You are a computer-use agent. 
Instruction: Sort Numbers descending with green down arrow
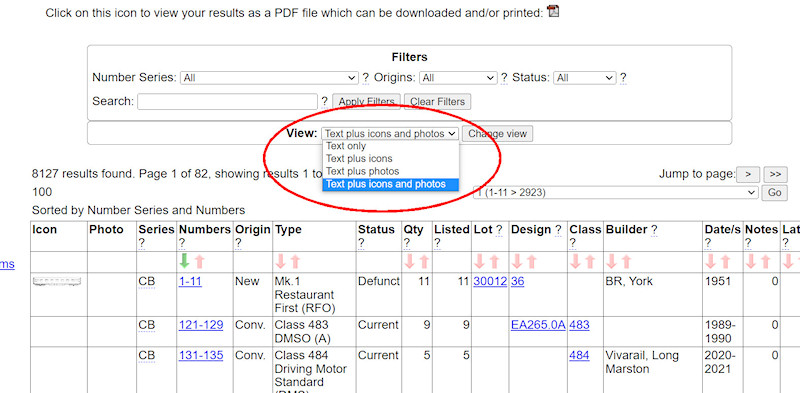pos(185,261)
